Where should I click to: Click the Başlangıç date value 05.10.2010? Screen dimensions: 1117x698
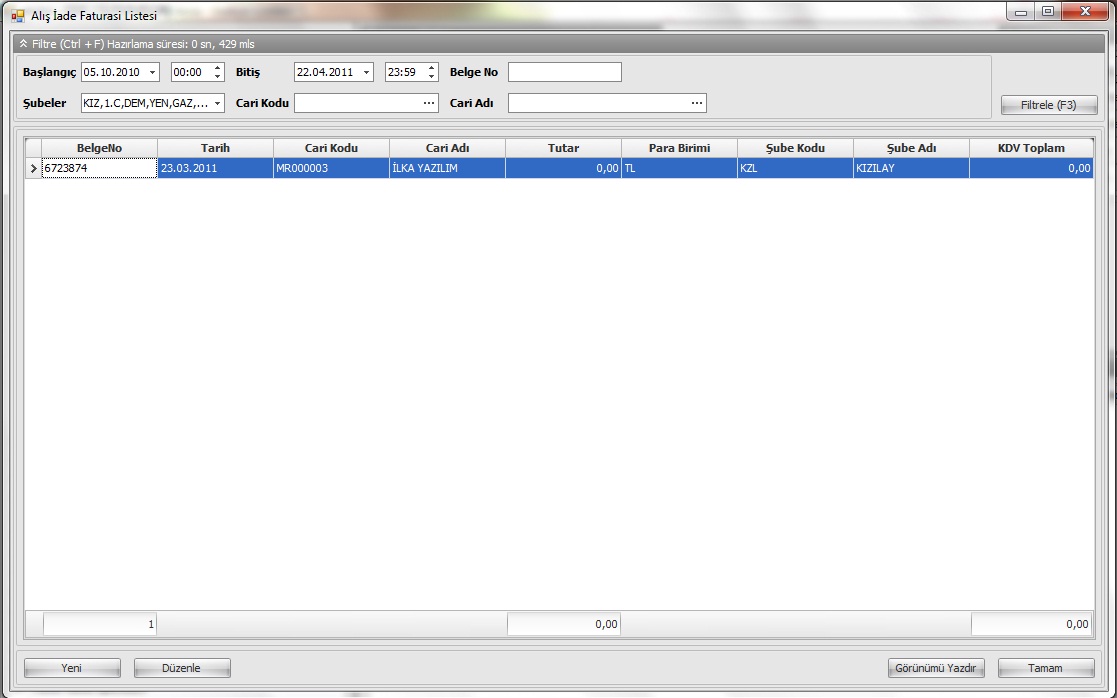[113, 72]
